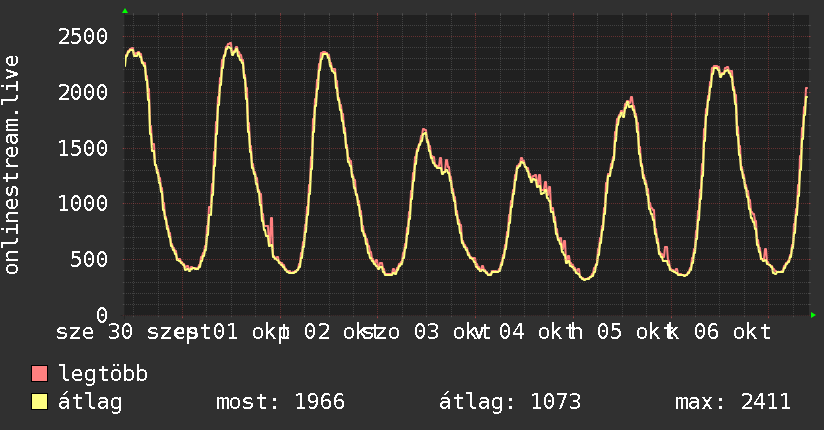Screen dimensions: 824x430
Task: Click the yellow átlag legend swatch
Action: pos(39,402)
